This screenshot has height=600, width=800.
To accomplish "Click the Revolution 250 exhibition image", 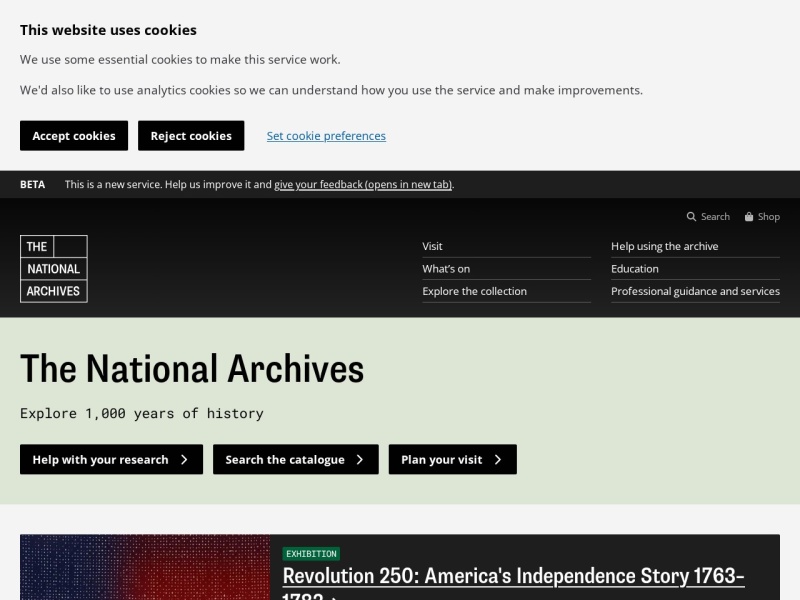I will [x=145, y=567].
